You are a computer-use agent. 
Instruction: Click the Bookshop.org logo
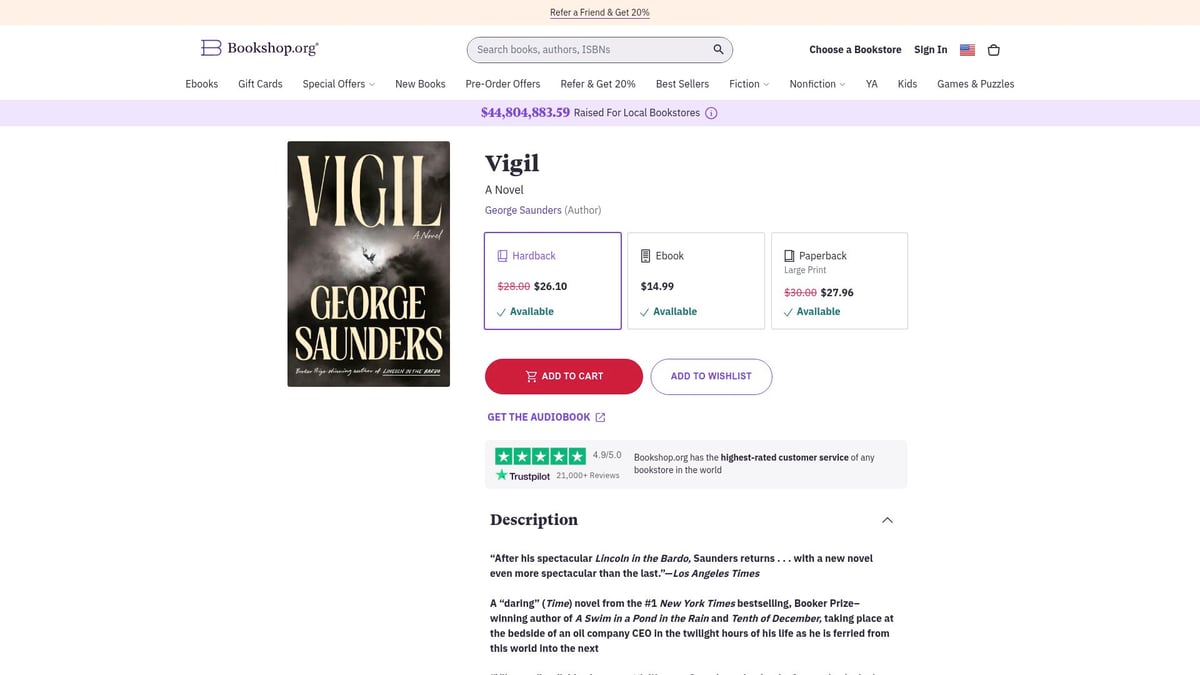(x=258, y=48)
